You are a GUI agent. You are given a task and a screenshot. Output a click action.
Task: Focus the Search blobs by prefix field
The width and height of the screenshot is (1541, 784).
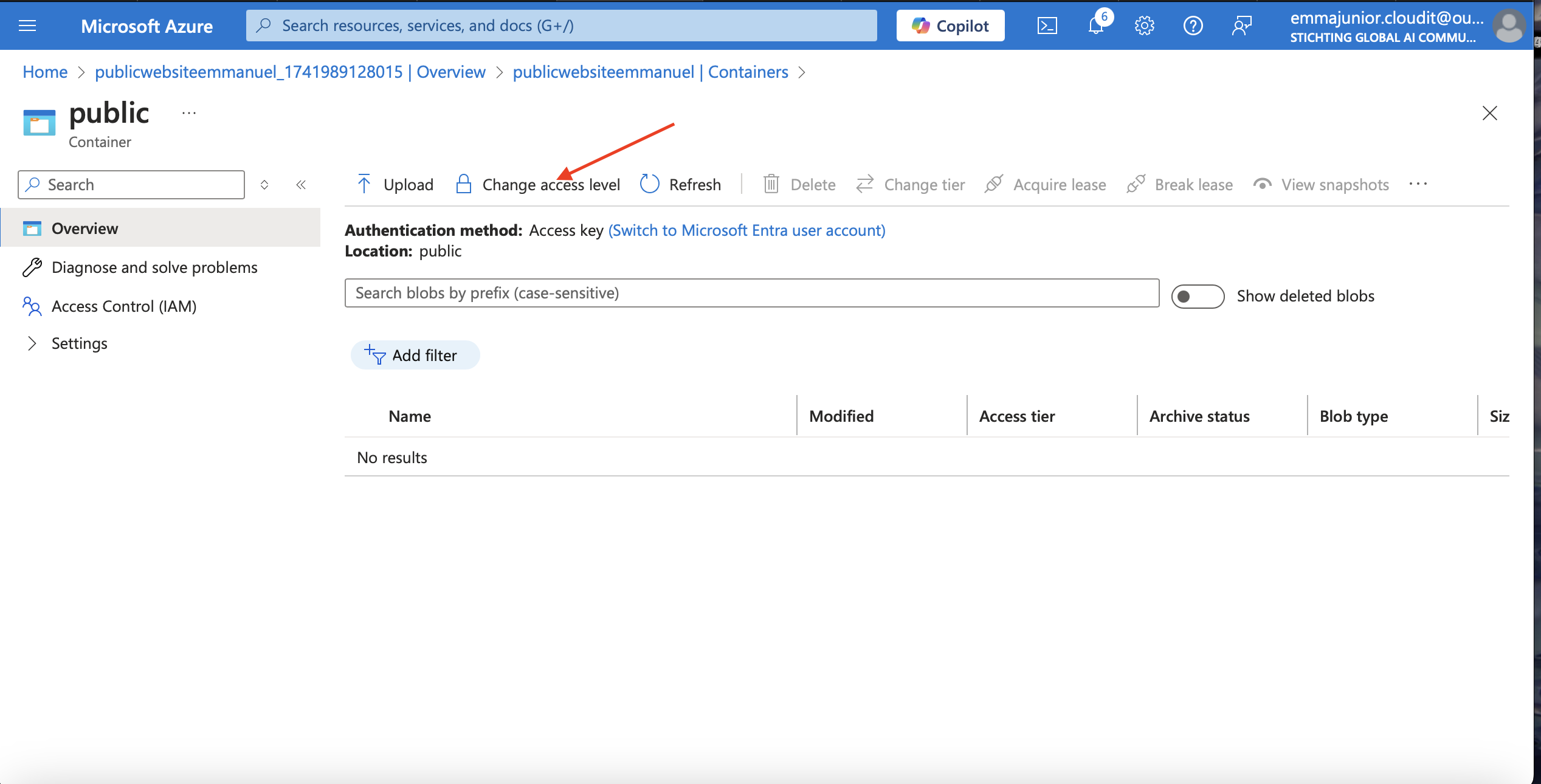pyautogui.click(x=752, y=293)
